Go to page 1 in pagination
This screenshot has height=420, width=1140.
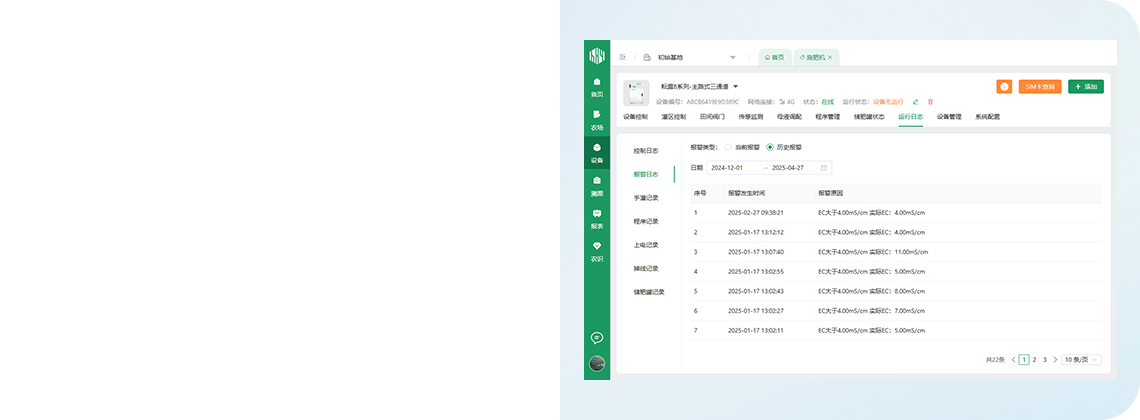pos(1024,359)
